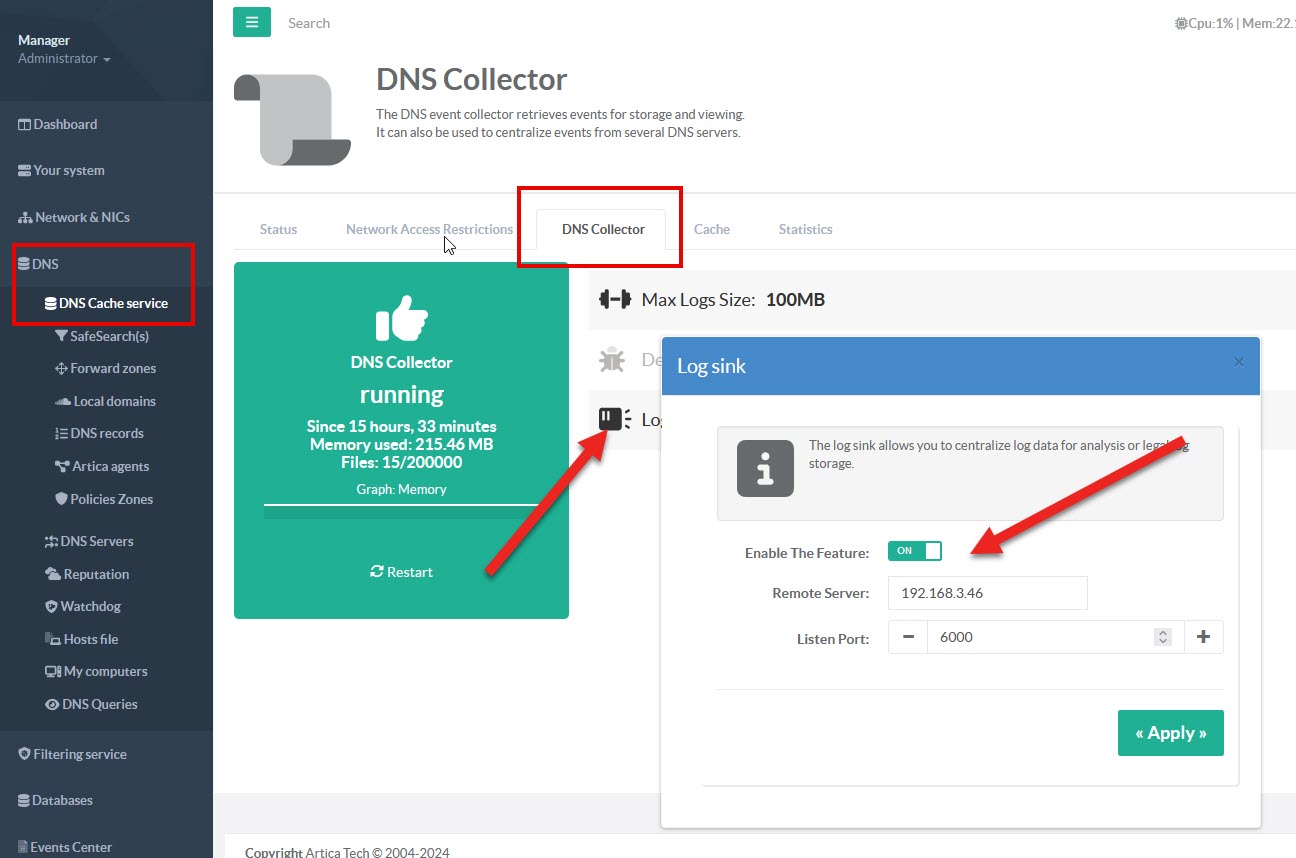Restart the DNS Collector service

pos(401,572)
